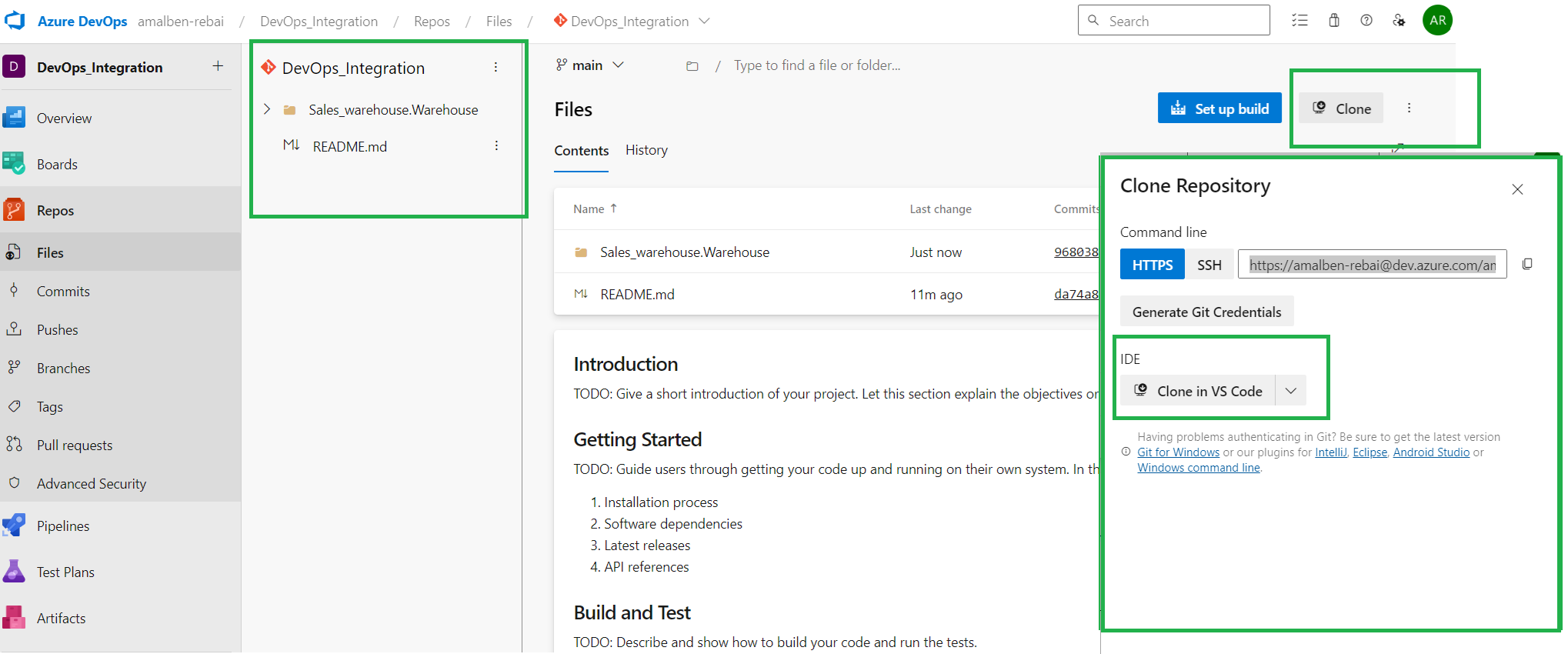Select README.md in the repo tree
Viewport: 1568px width, 654px height.
pyautogui.click(x=349, y=146)
